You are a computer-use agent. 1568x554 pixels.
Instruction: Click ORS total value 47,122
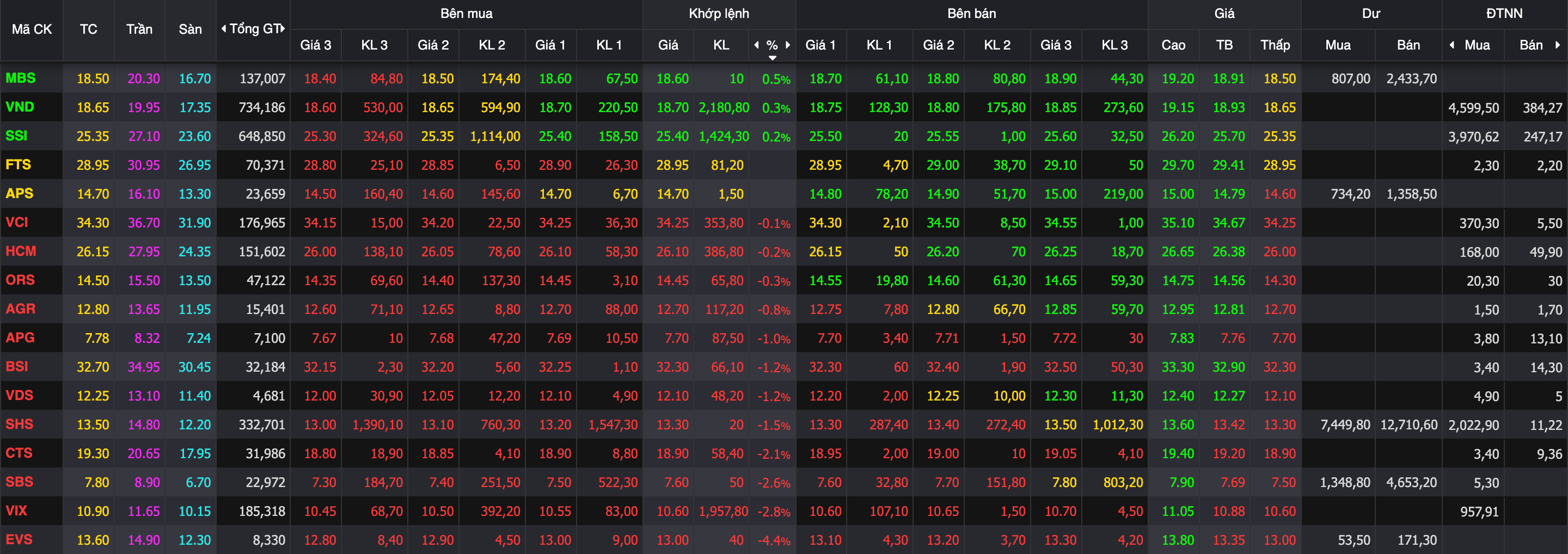tap(265, 280)
